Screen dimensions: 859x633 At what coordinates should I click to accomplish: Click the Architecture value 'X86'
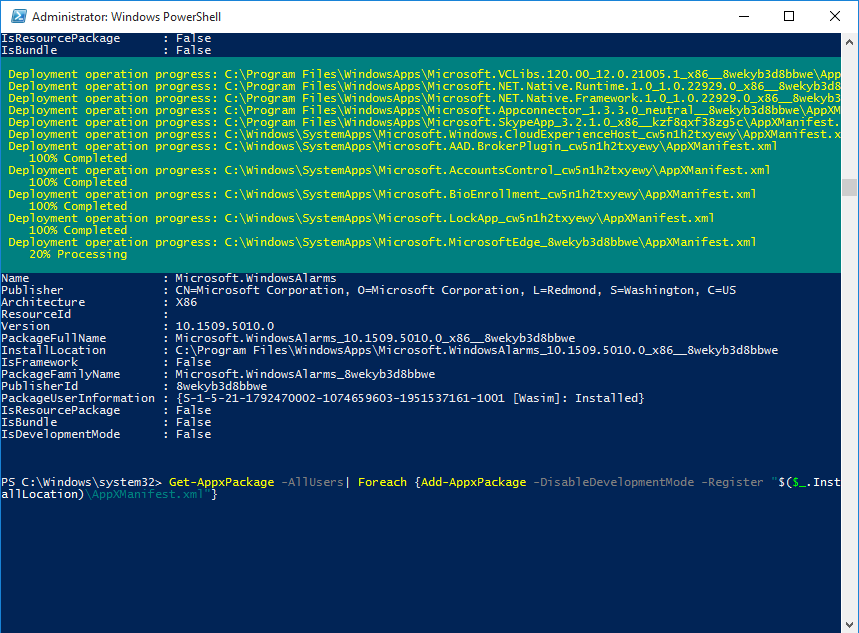(186, 303)
